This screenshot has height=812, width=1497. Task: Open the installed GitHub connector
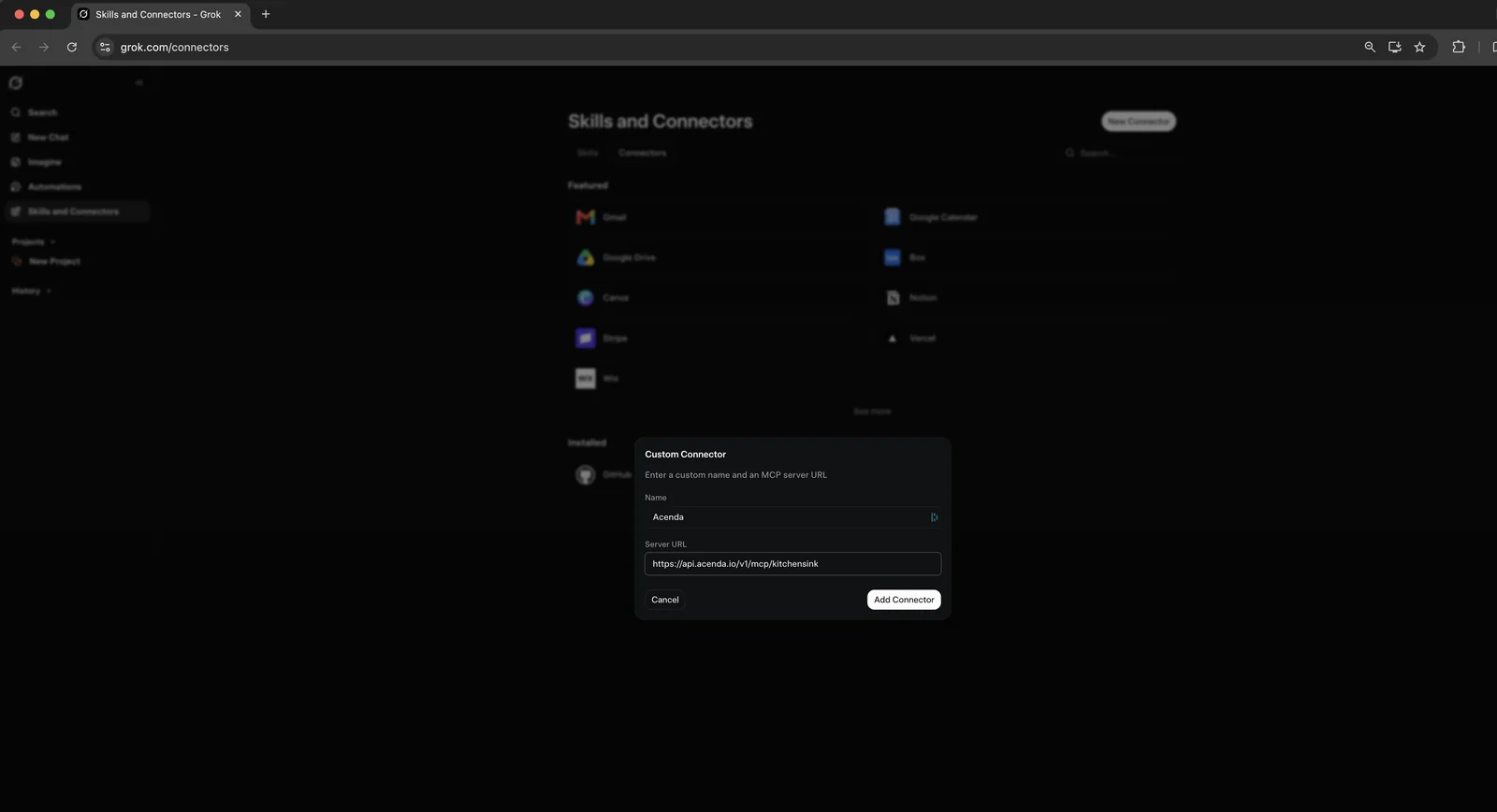pos(603,475)
